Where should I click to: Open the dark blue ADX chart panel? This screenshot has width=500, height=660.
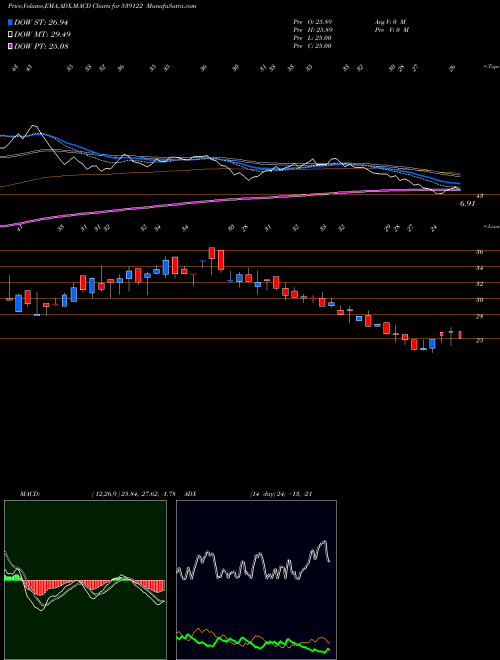(256, 580)
